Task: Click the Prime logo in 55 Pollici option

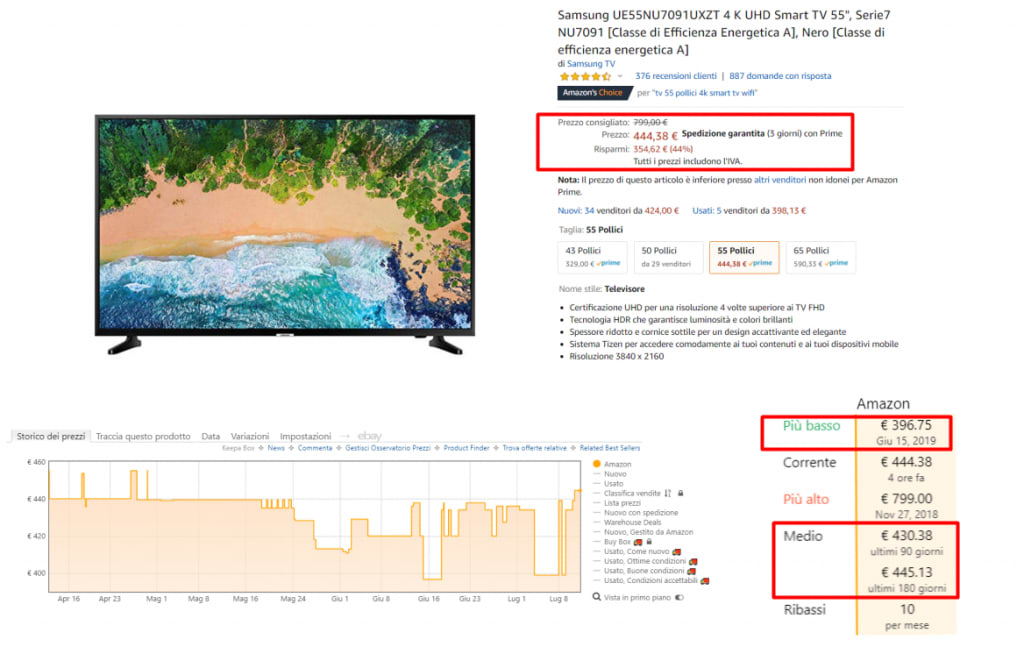Action: point(760,263)
